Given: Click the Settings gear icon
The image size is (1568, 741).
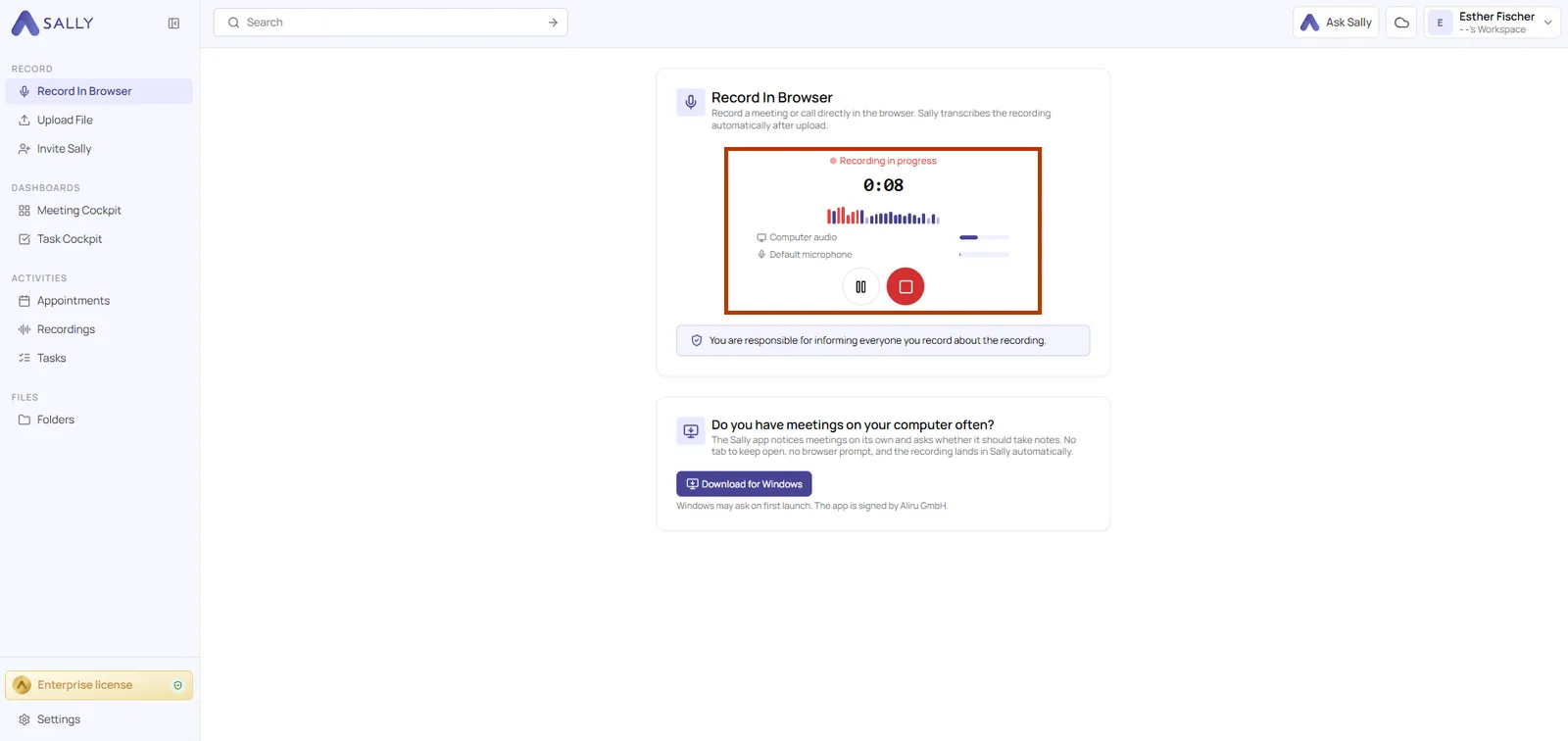Looking at the screenshot, I should (24, 719).
